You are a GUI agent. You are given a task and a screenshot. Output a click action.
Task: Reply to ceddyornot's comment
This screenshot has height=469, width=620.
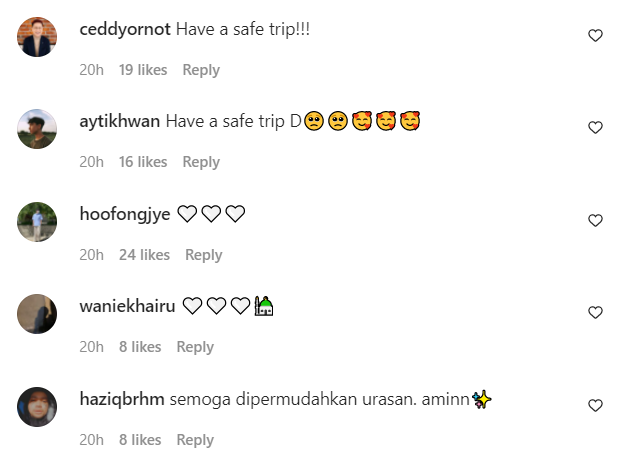pos(201,70)
